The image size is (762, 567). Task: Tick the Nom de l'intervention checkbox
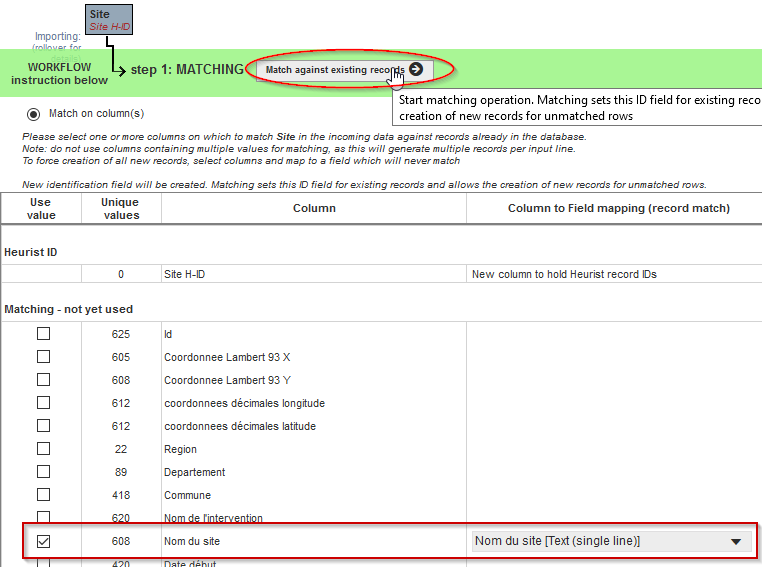pyautogui.click(x=43, y=518)
